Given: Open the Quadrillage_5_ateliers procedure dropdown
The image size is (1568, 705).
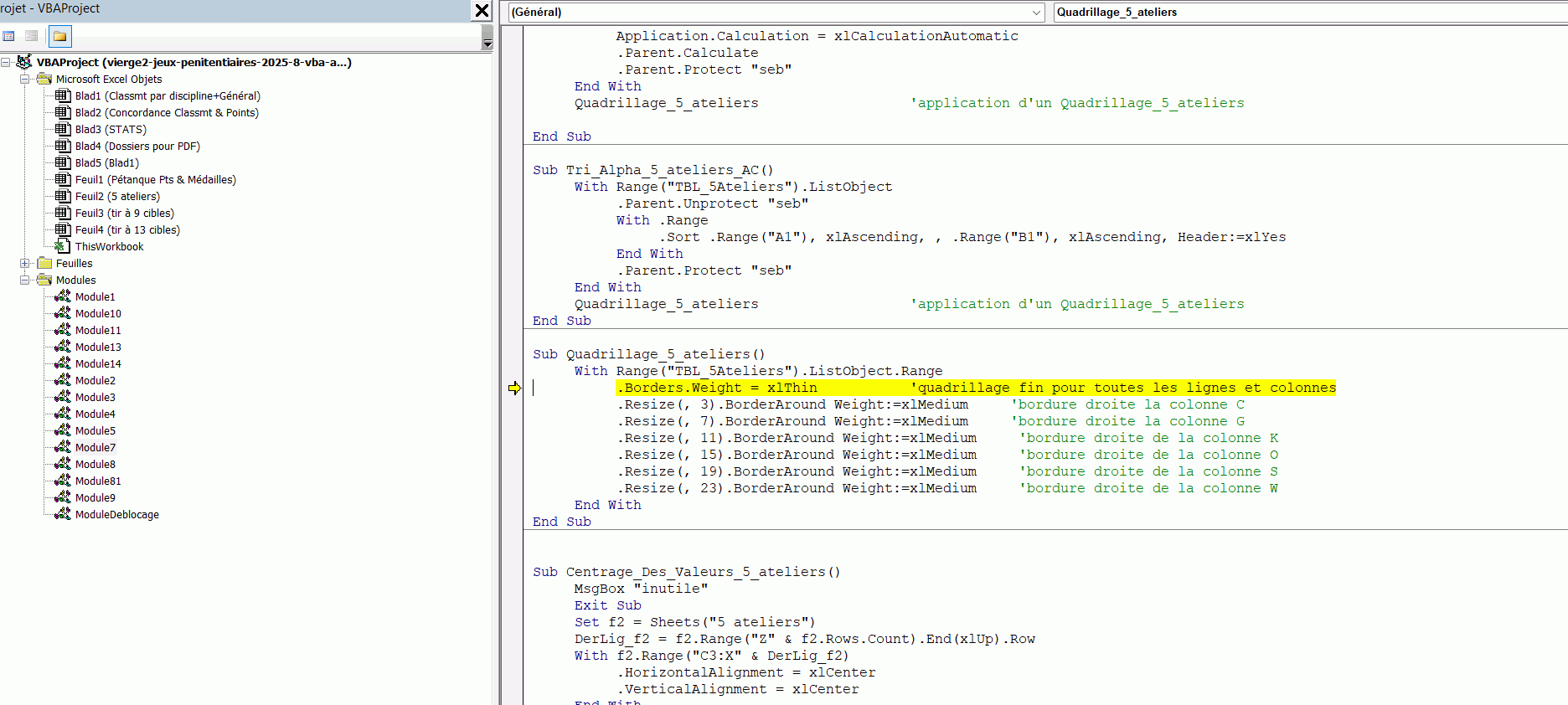Looking at the screenshot, I should pos(1307,12).
